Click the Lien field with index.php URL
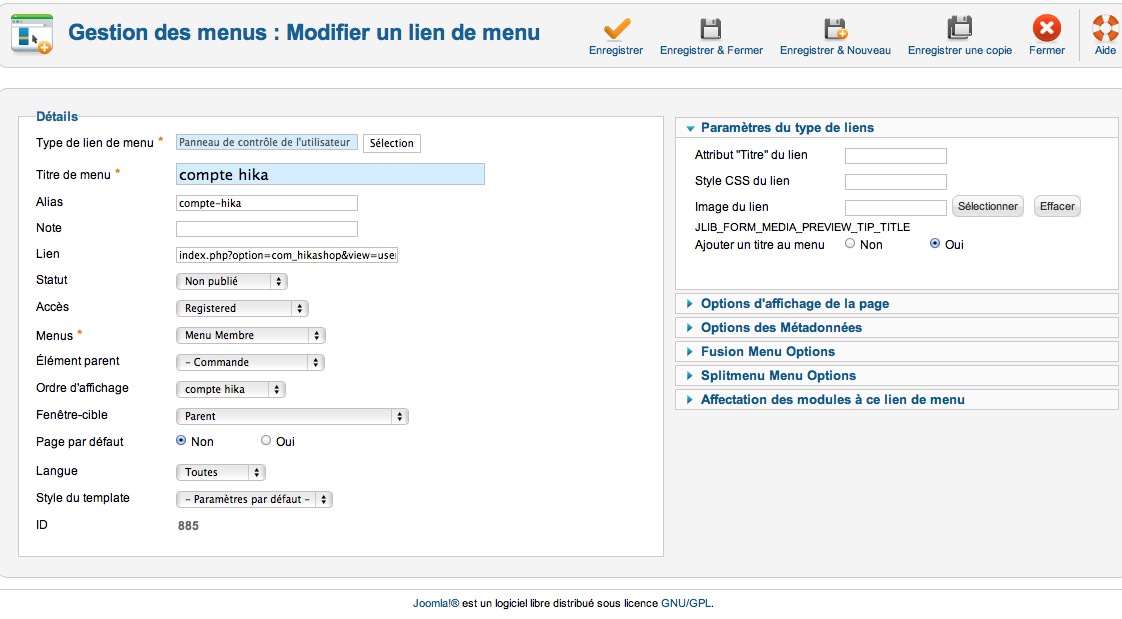This screenshot has width=1122, height=619. [x=287, y=255]
